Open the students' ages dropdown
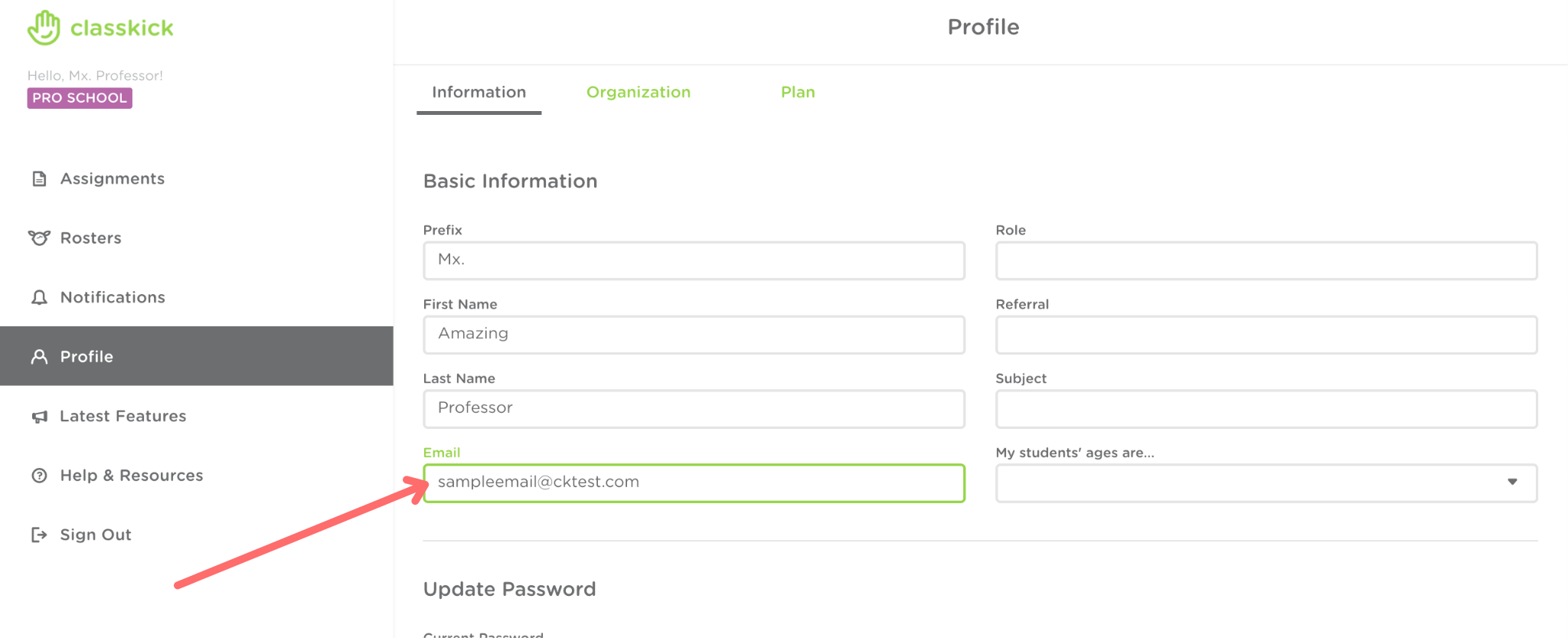This screenshot has height=638, width=1568. tap(1511, 483)
